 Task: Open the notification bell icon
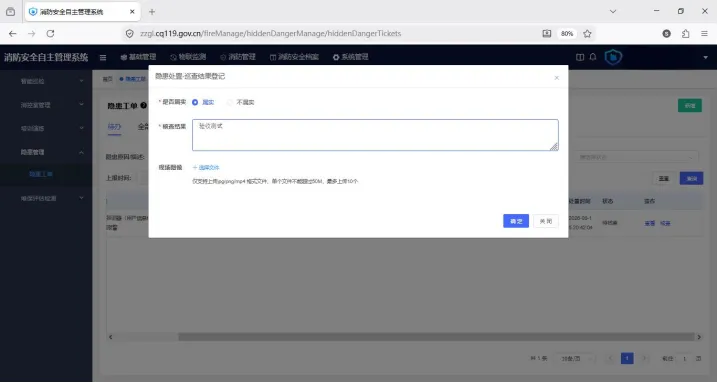click(x=593, y=57)
